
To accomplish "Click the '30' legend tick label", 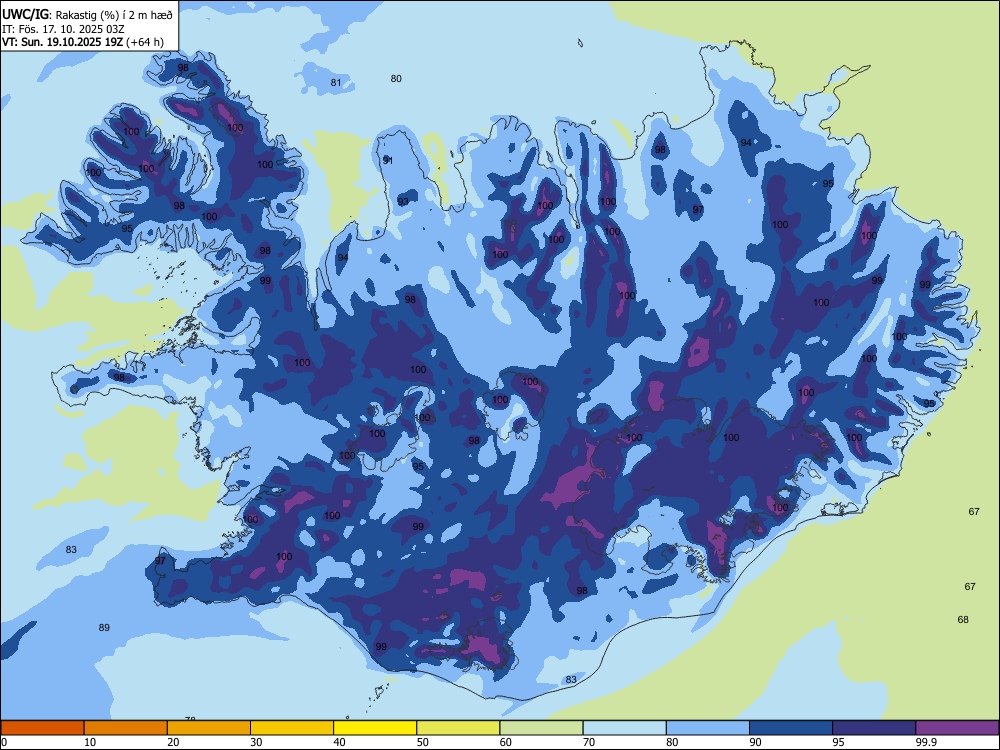I will [256, 742].
